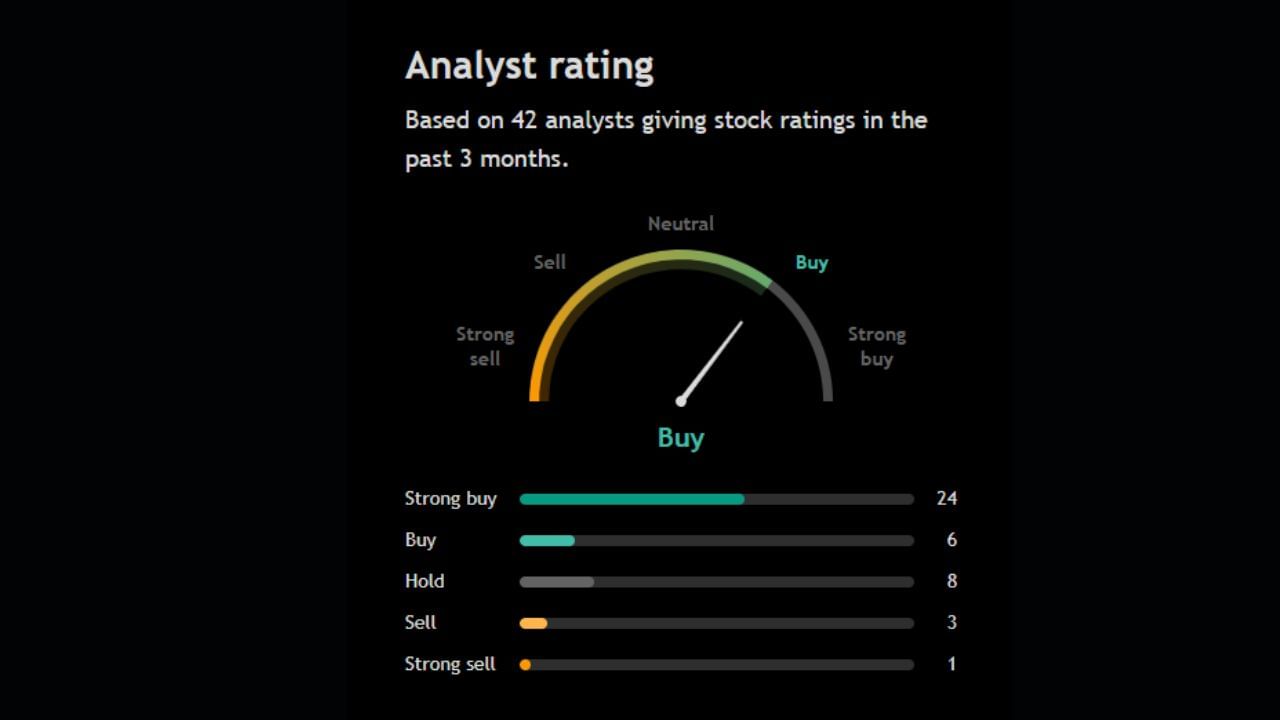
Task: Click the large Buy result text
Action: (681, 438)
